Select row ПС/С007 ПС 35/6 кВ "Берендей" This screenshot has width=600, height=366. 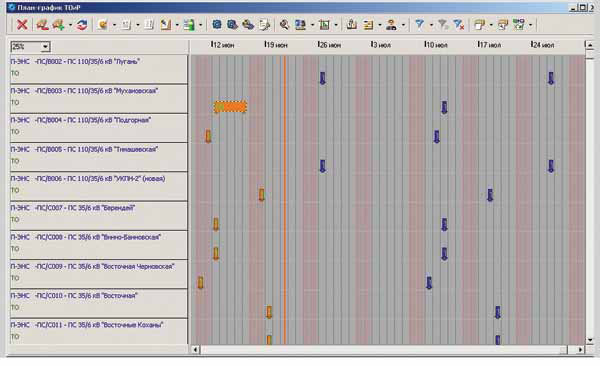click(99, 216)
